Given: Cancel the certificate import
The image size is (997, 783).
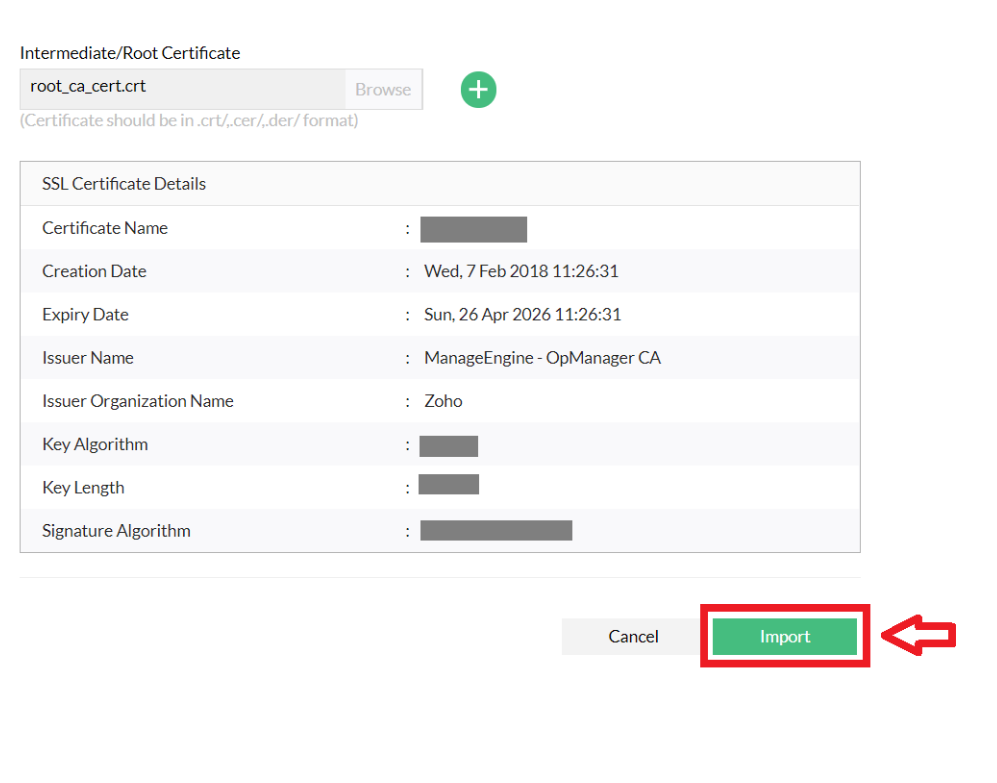Looking at the screenshot, I should (632, 636).
